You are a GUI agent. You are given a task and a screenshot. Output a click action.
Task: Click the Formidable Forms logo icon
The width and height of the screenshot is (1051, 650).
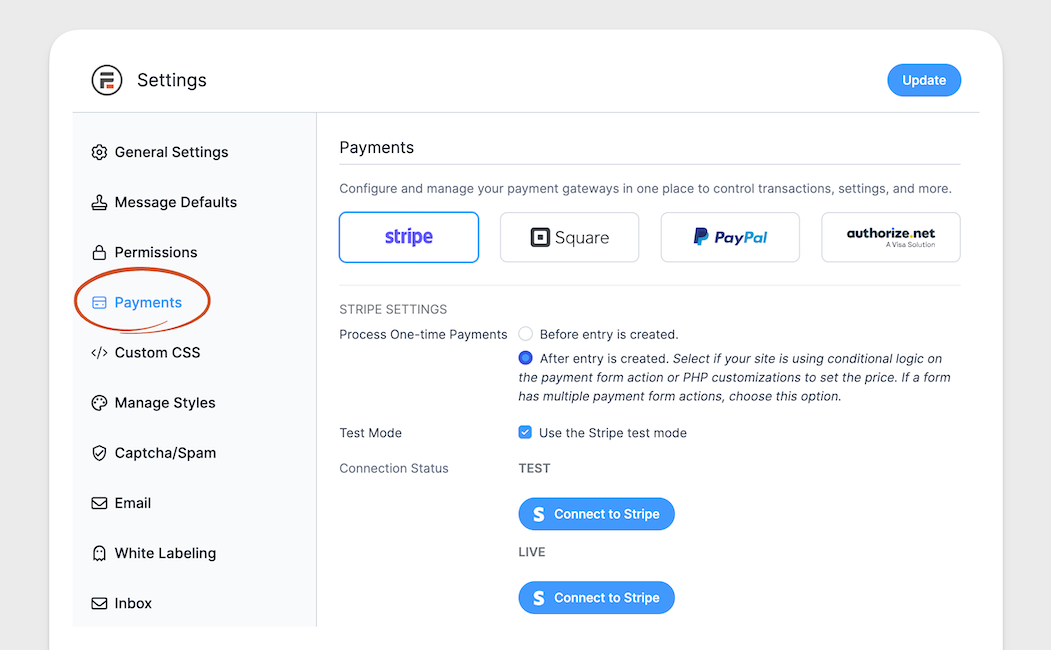coord(107,80)
